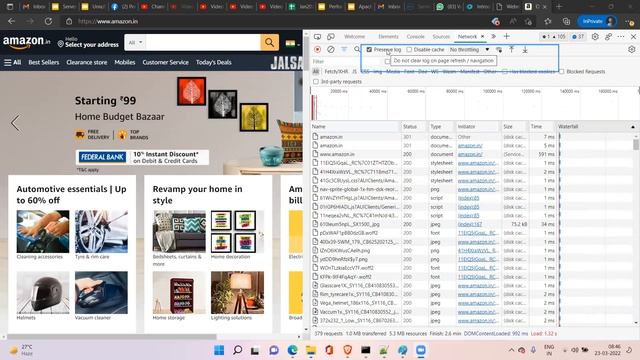Sort by Waterfall column arrow

point(633,127)
